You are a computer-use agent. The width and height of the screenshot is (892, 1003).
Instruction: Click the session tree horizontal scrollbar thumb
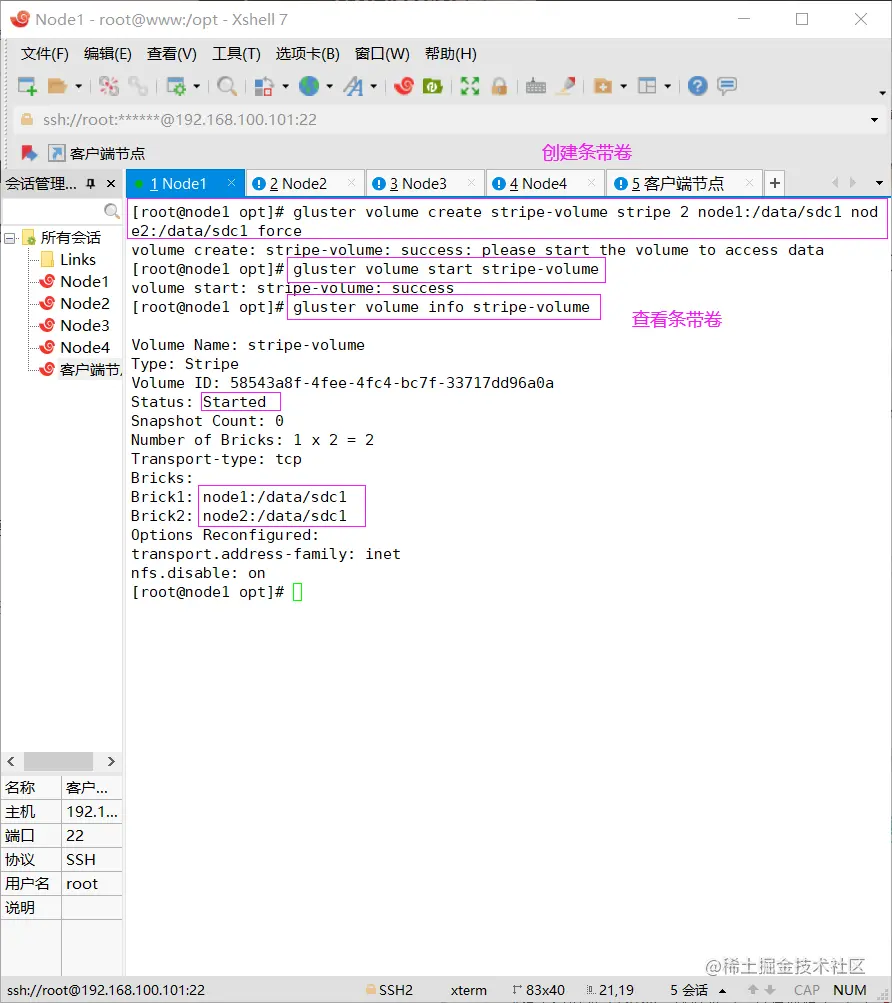[58, 761]
